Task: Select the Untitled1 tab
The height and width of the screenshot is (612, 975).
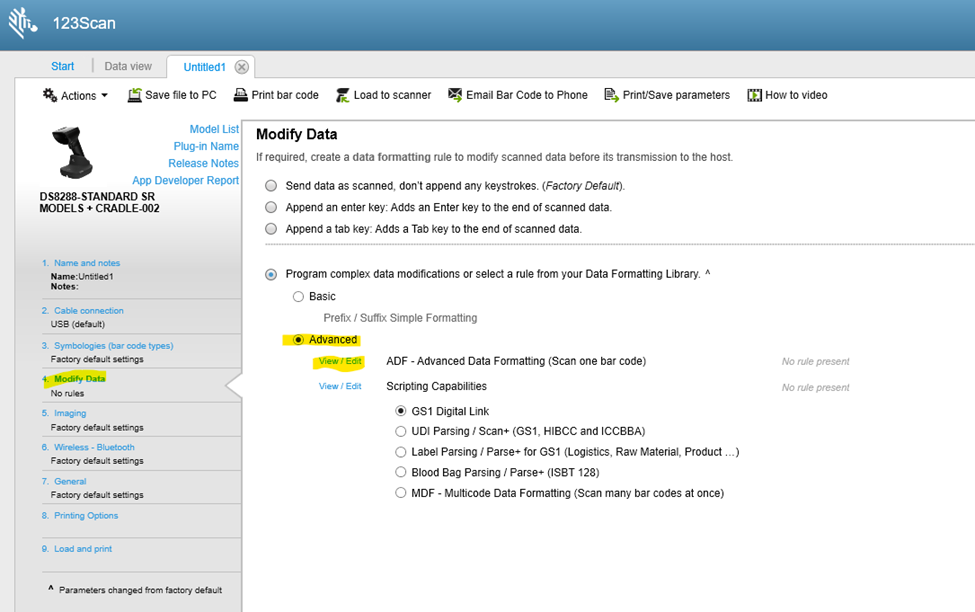Action: click(x=205, y=67)
